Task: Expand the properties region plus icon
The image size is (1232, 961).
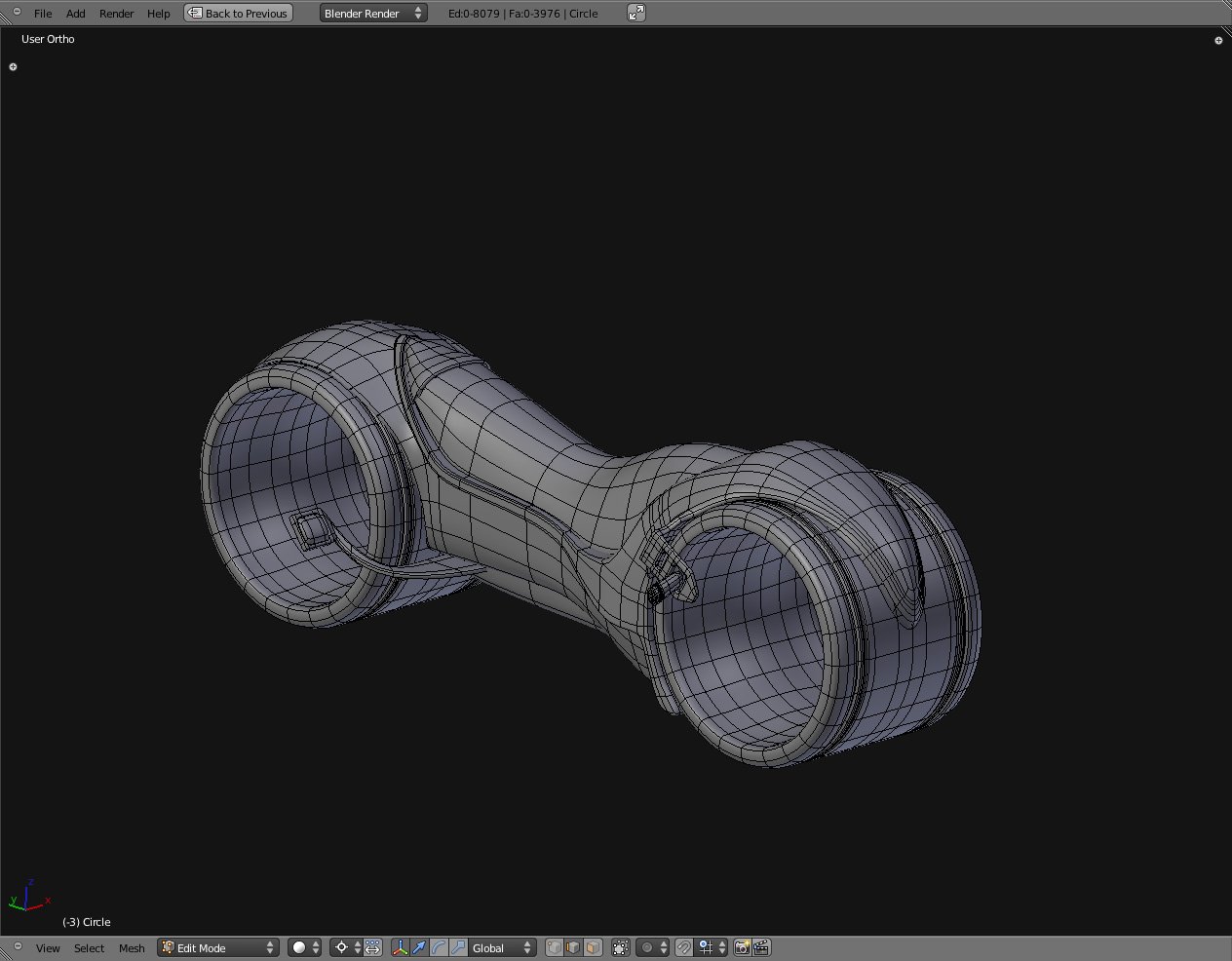Action: (x=1218, y=40)
